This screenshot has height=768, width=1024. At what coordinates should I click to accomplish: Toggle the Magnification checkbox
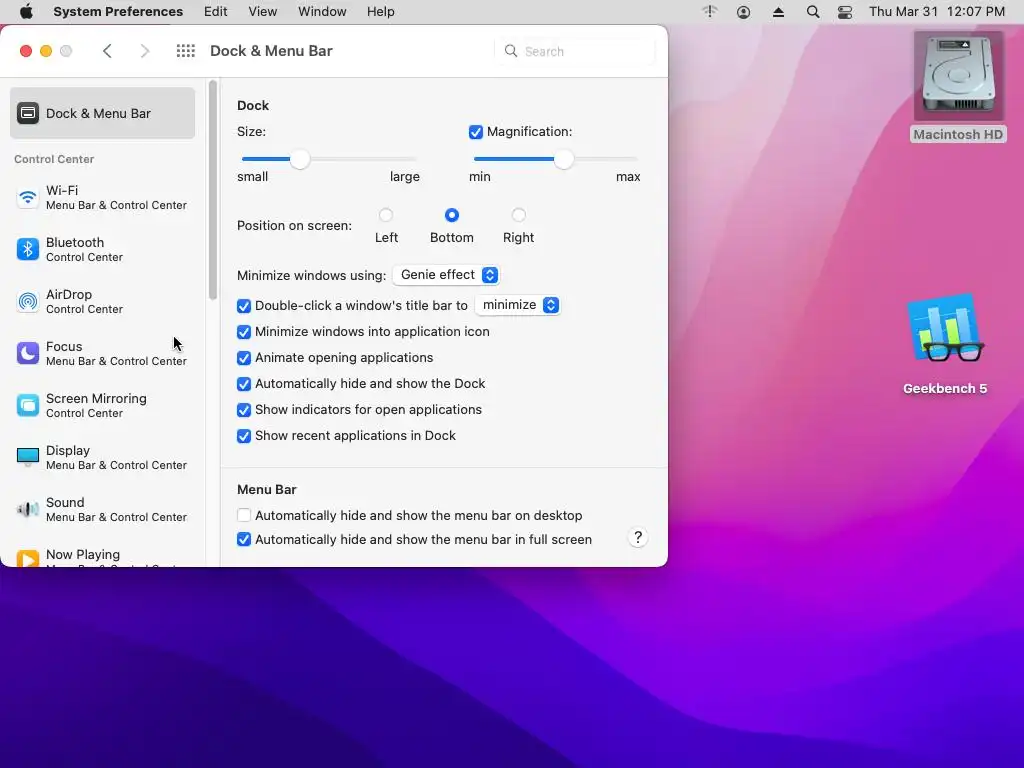point(475,132)
